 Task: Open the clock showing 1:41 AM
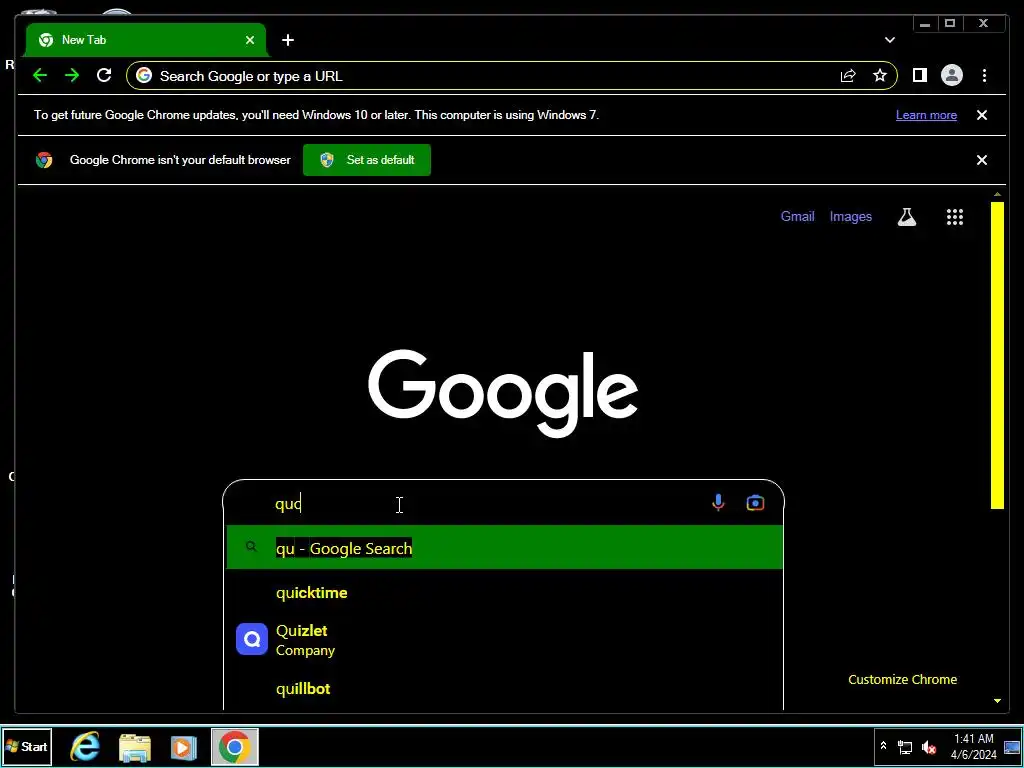coord(974,746)
